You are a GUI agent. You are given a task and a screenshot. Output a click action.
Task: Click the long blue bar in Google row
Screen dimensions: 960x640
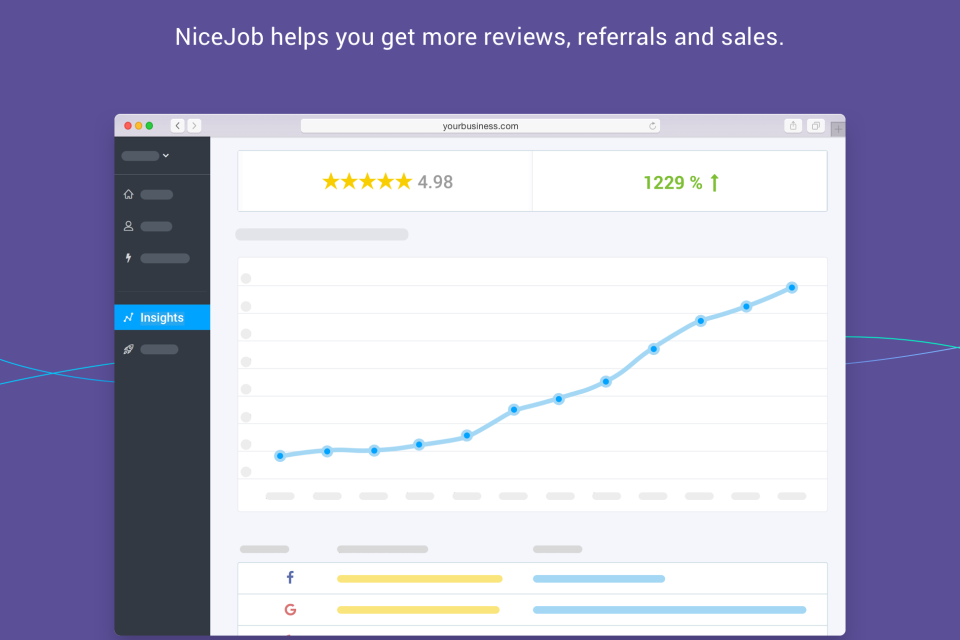pos(669,609)
